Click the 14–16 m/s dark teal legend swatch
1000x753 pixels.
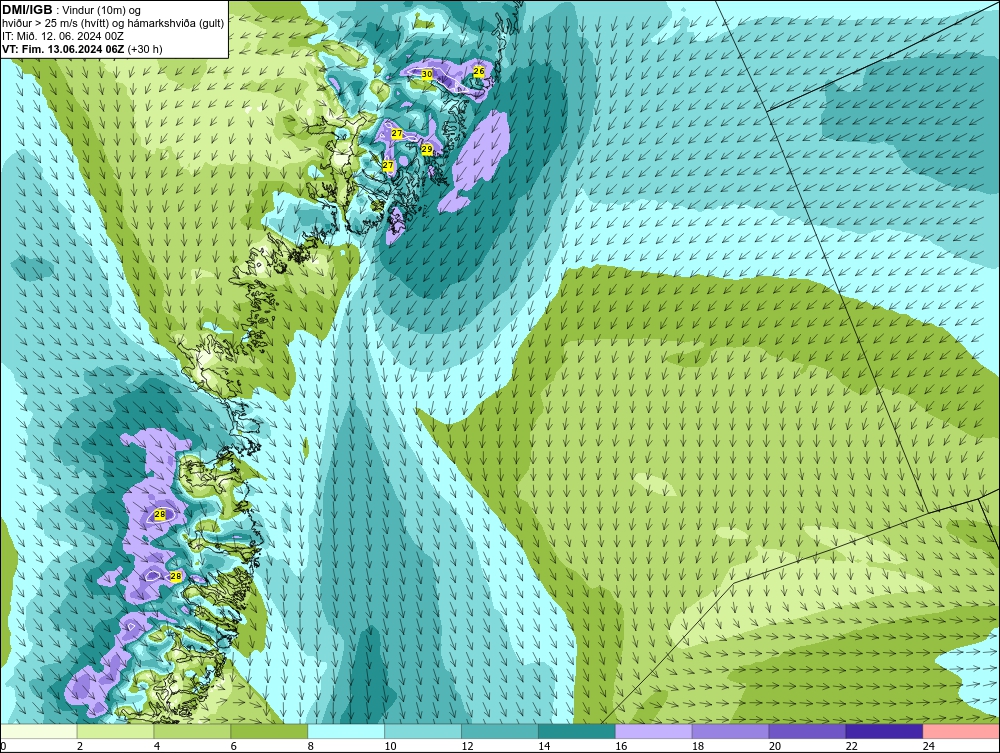point(577,731)
